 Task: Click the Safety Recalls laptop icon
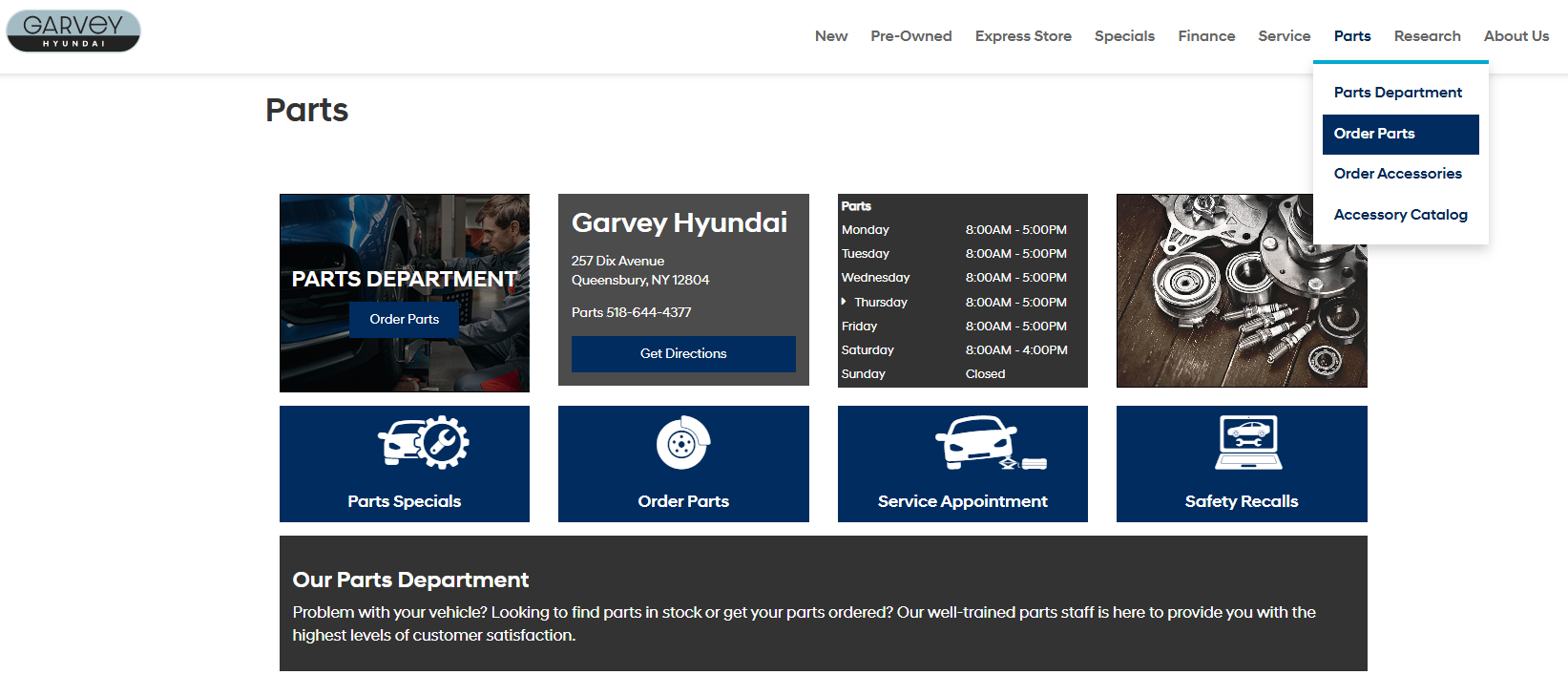point(1248,442)
